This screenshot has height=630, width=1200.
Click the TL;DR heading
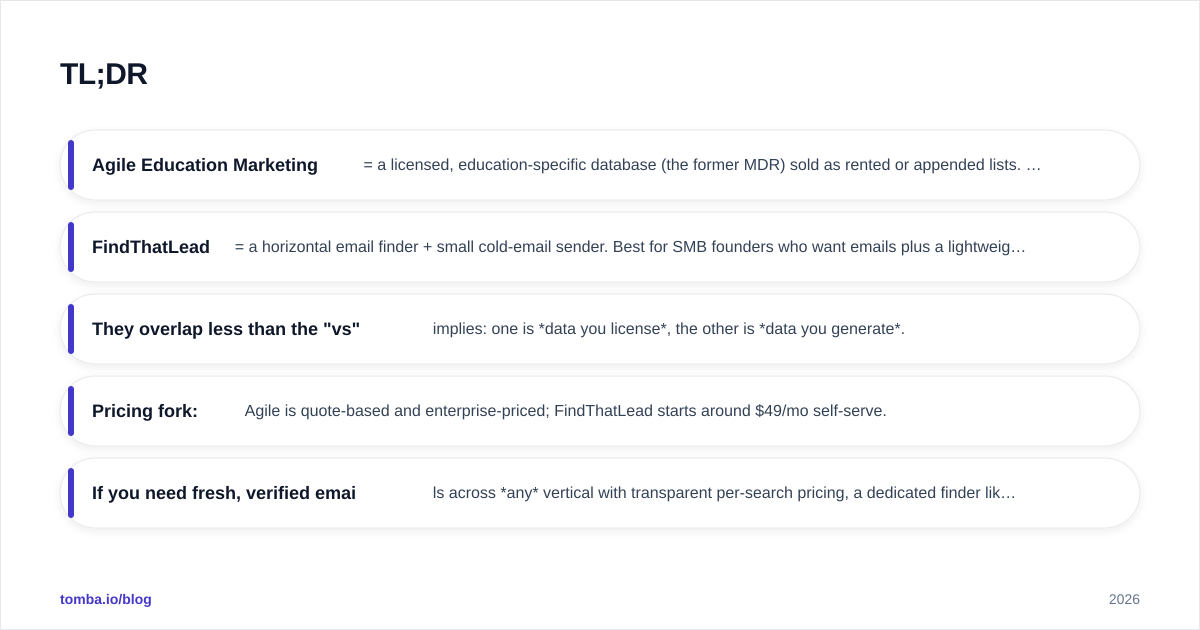pos(104,74)
